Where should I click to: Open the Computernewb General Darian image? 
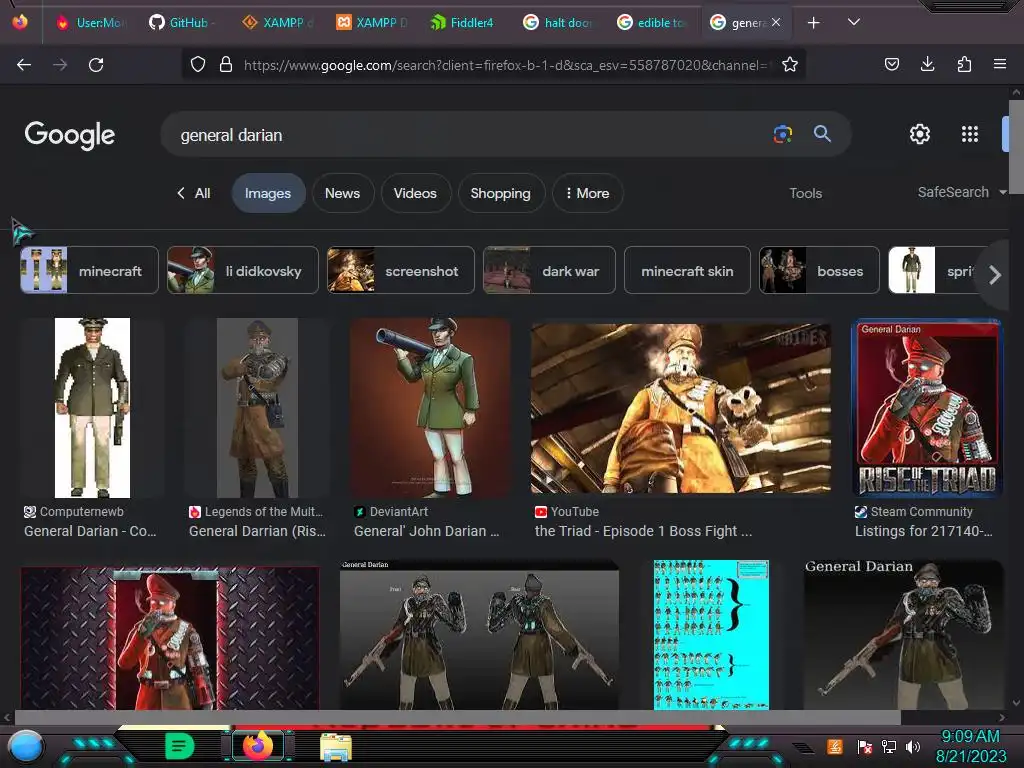coord(92,408)
